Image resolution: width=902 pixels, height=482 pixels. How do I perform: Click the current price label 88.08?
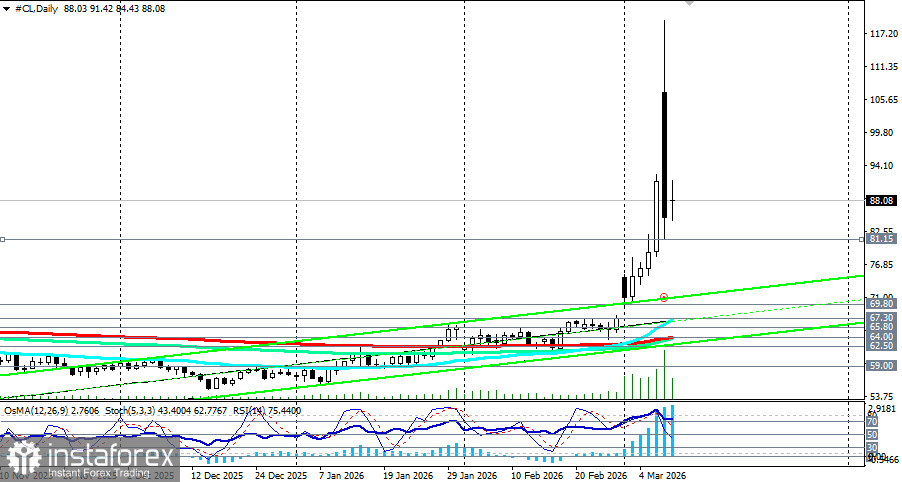coord(881,201)
